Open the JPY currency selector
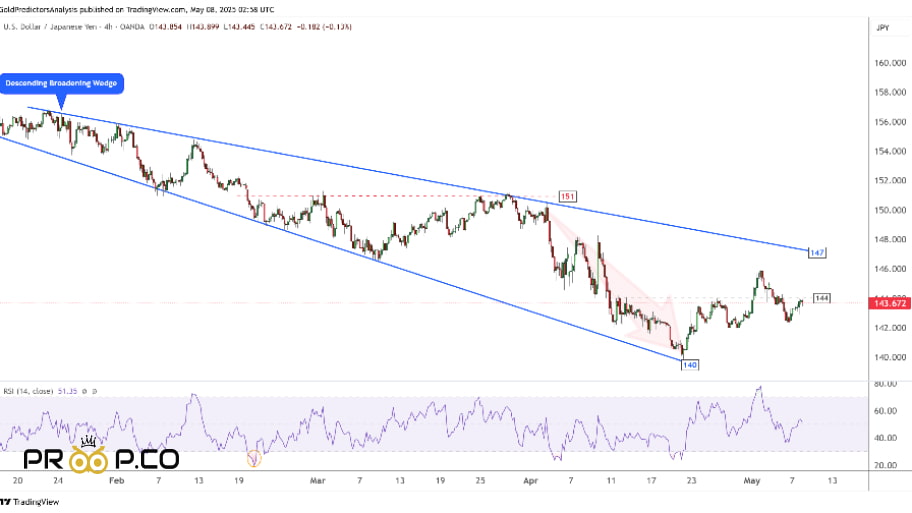The image size is (912, 513). coord(883,27)
